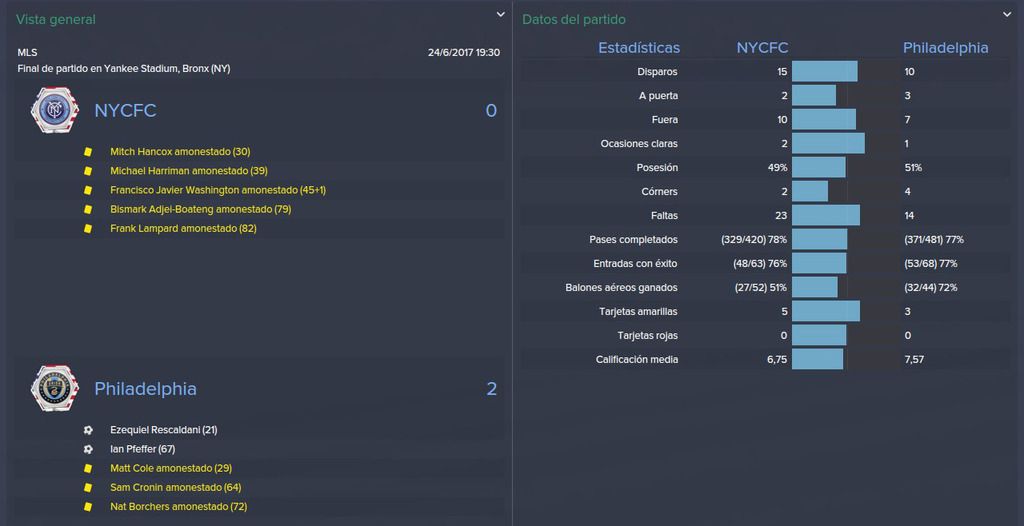Click yellow card icon beside Michael Harriman

pos(88,171)
